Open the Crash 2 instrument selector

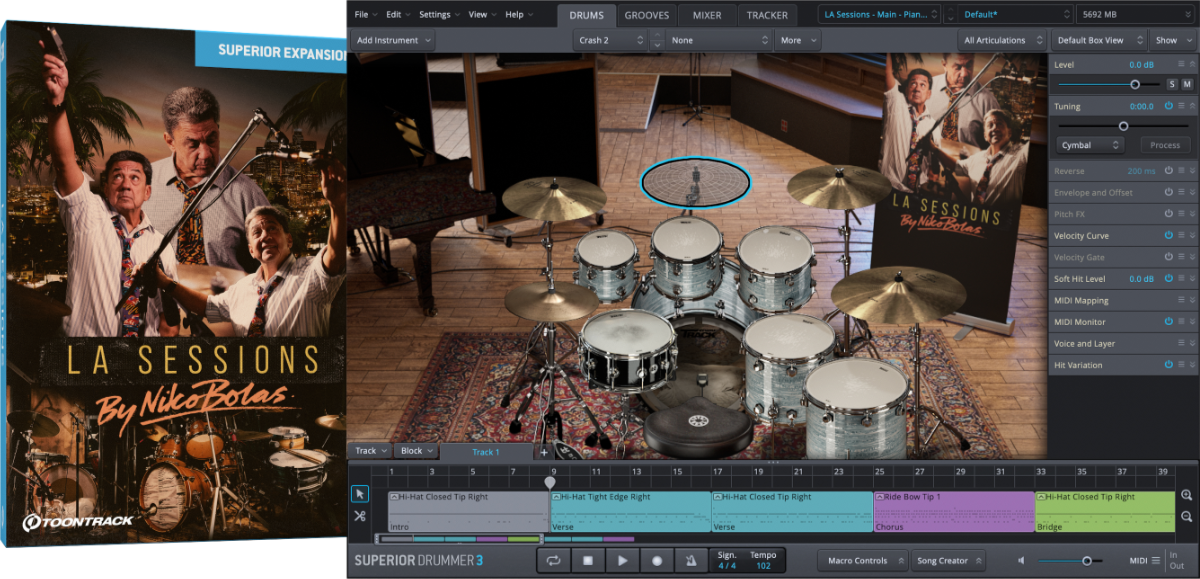tap(610, 40)
